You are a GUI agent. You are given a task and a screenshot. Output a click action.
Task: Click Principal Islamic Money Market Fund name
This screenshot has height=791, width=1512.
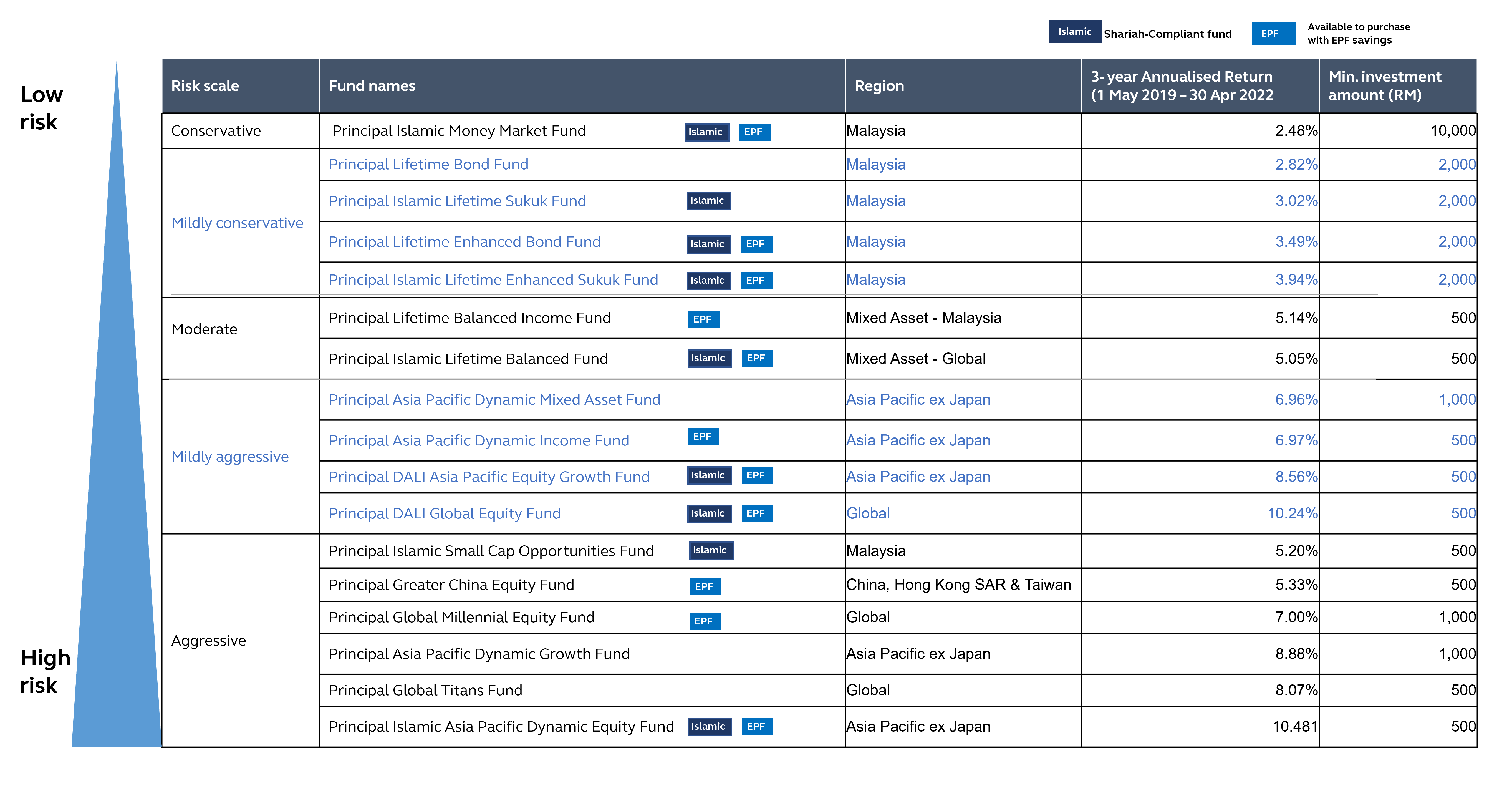coord(459,131)
